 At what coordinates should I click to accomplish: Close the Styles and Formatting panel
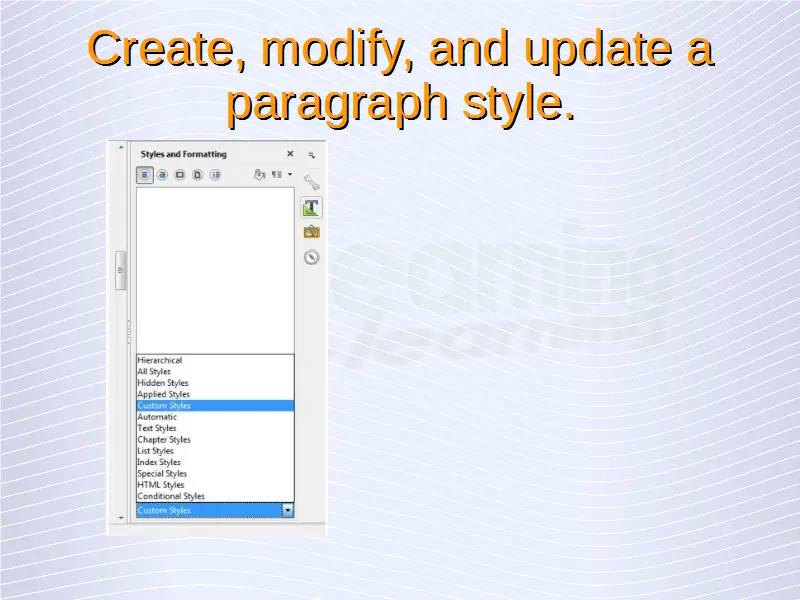click(290, 154)
